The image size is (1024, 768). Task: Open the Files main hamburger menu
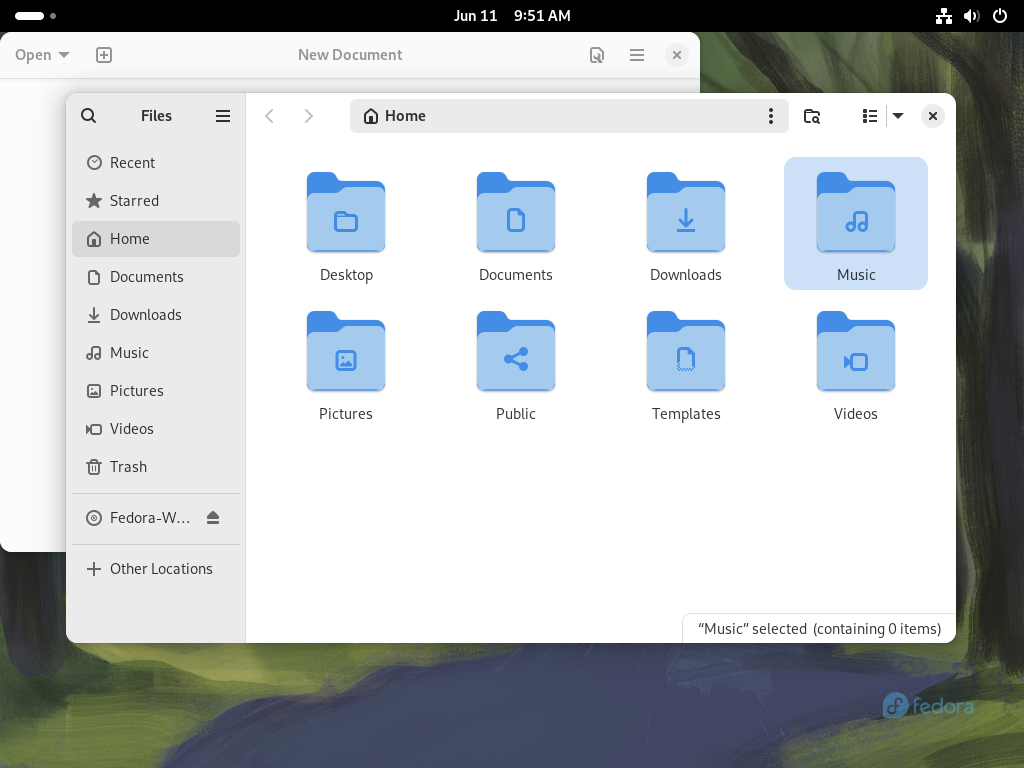click(223, 116)
